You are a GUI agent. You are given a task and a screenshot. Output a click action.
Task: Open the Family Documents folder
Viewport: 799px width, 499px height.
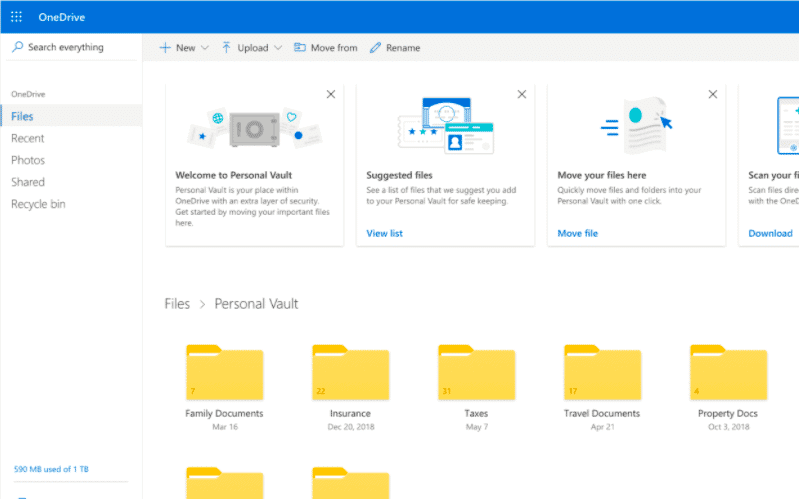click(x=224, y=373)
